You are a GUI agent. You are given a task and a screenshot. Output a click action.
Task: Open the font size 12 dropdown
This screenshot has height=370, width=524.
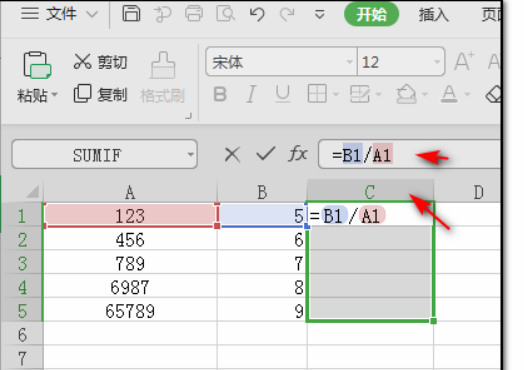pyautogui.click(x=437, y=62)
